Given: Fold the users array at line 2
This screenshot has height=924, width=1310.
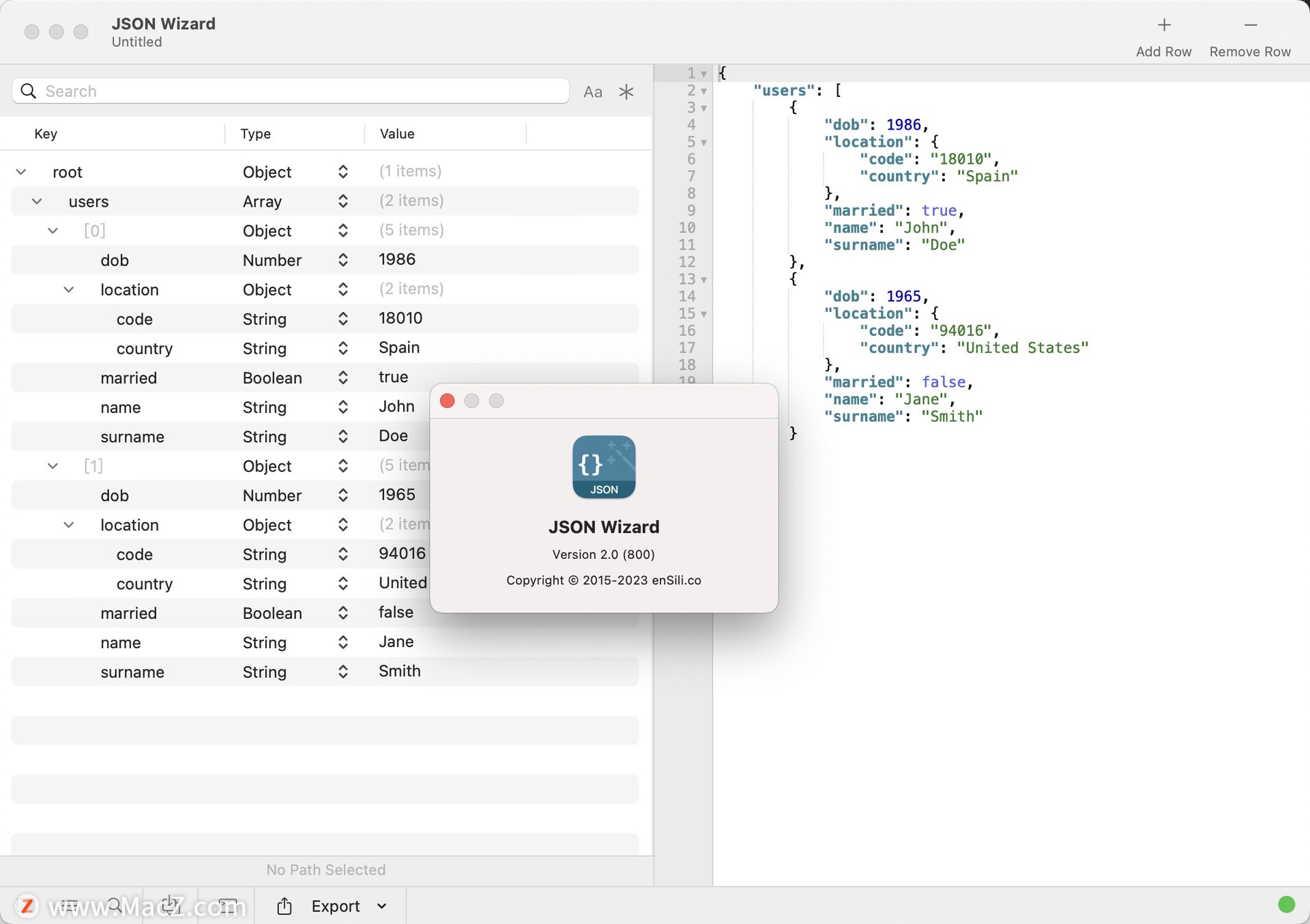Looking at the screenshot, I should (703, 91).
